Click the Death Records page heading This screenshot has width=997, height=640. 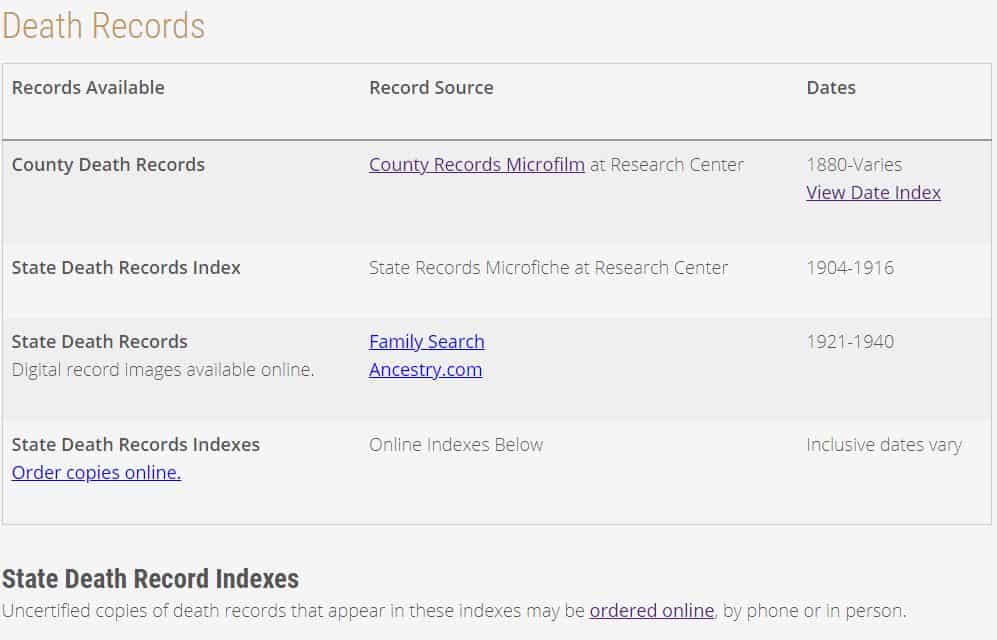click(x=102, y=27)
